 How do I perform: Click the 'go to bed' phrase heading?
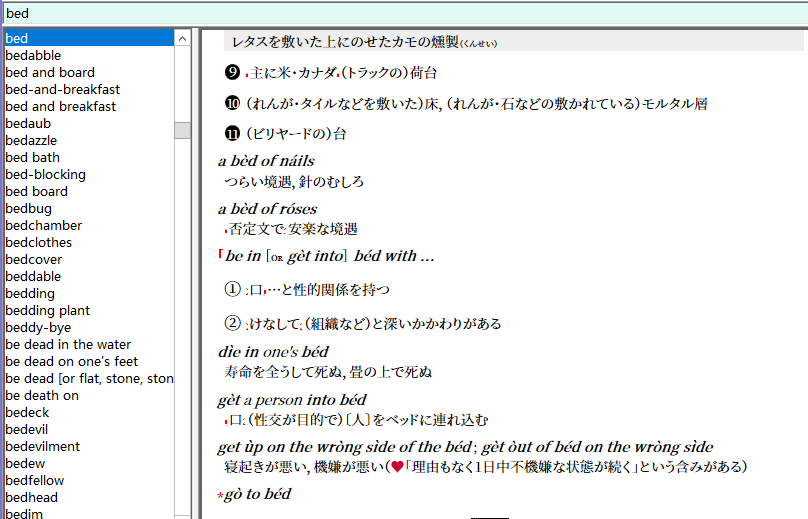point(258,494)
